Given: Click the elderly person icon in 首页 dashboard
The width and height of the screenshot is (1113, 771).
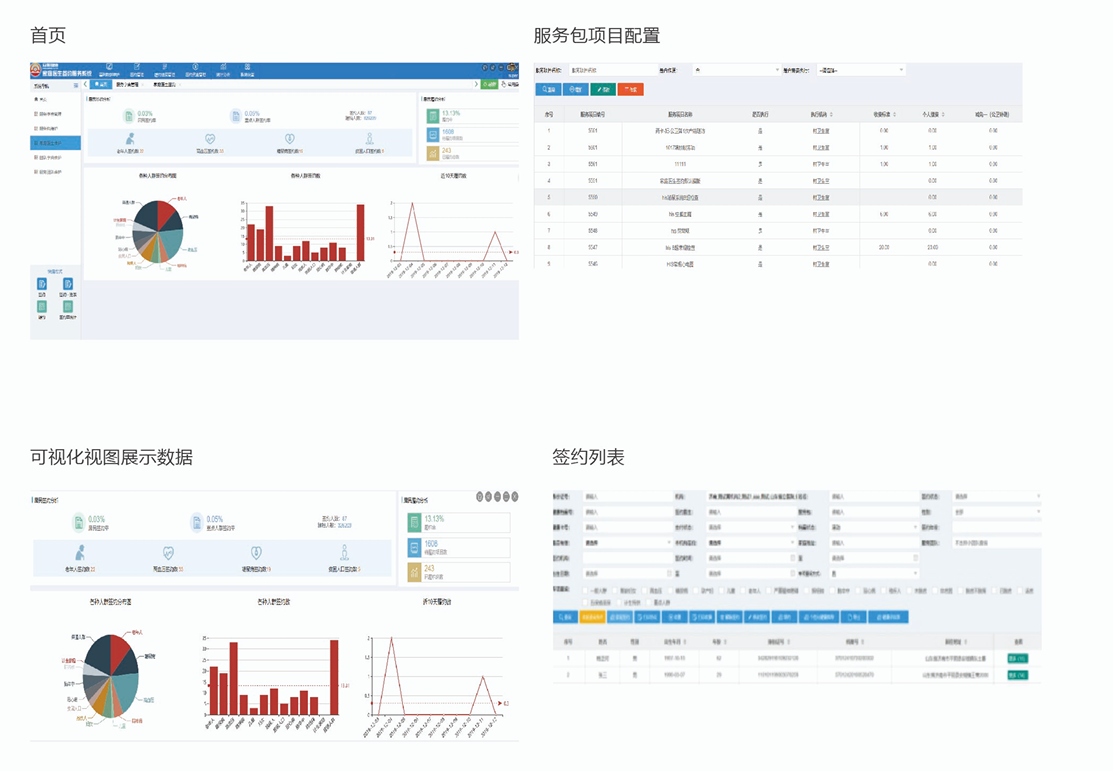Looking at the screenshot, I should [129, 139].
